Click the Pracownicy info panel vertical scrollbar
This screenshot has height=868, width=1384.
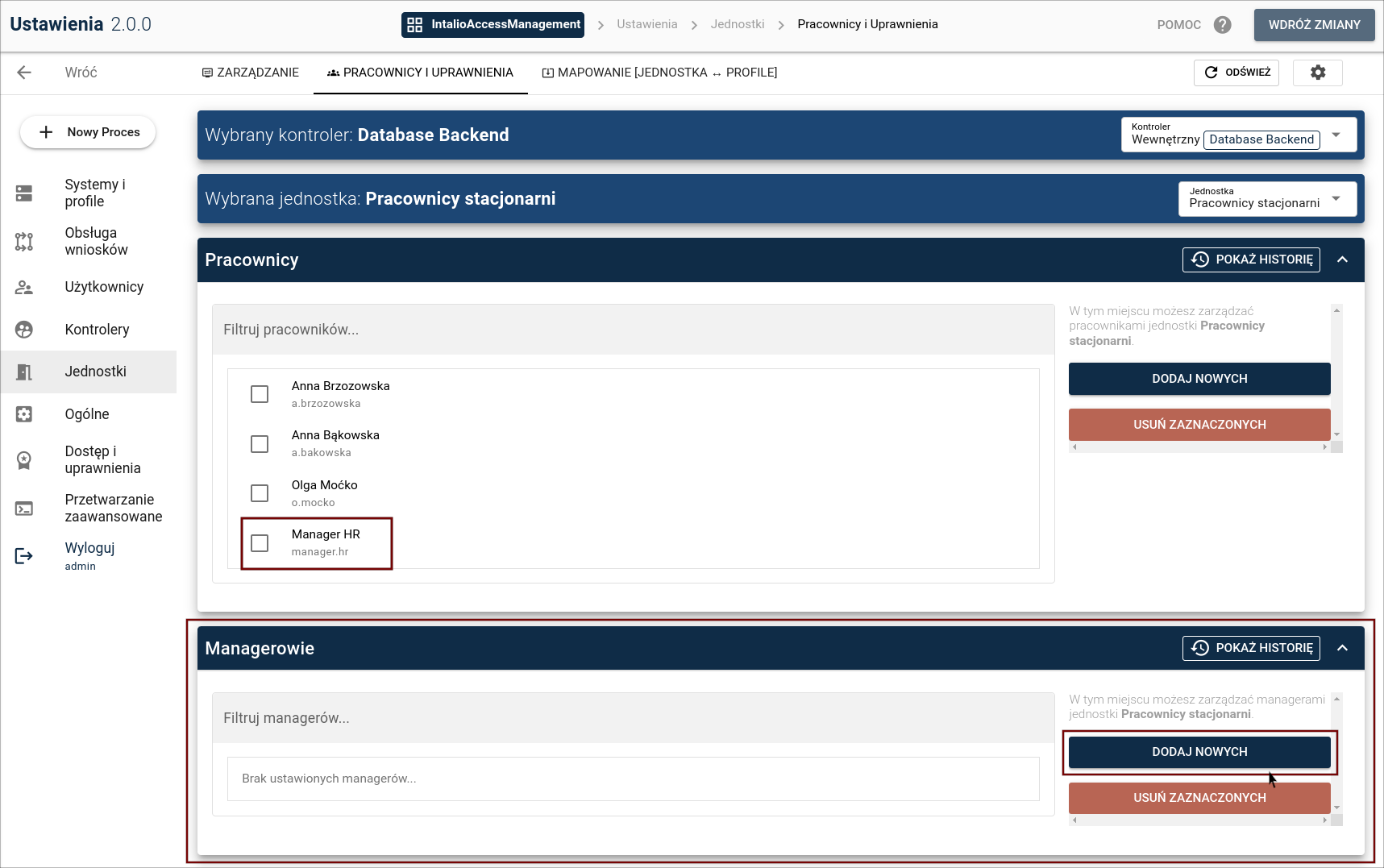pos(1336,371)
